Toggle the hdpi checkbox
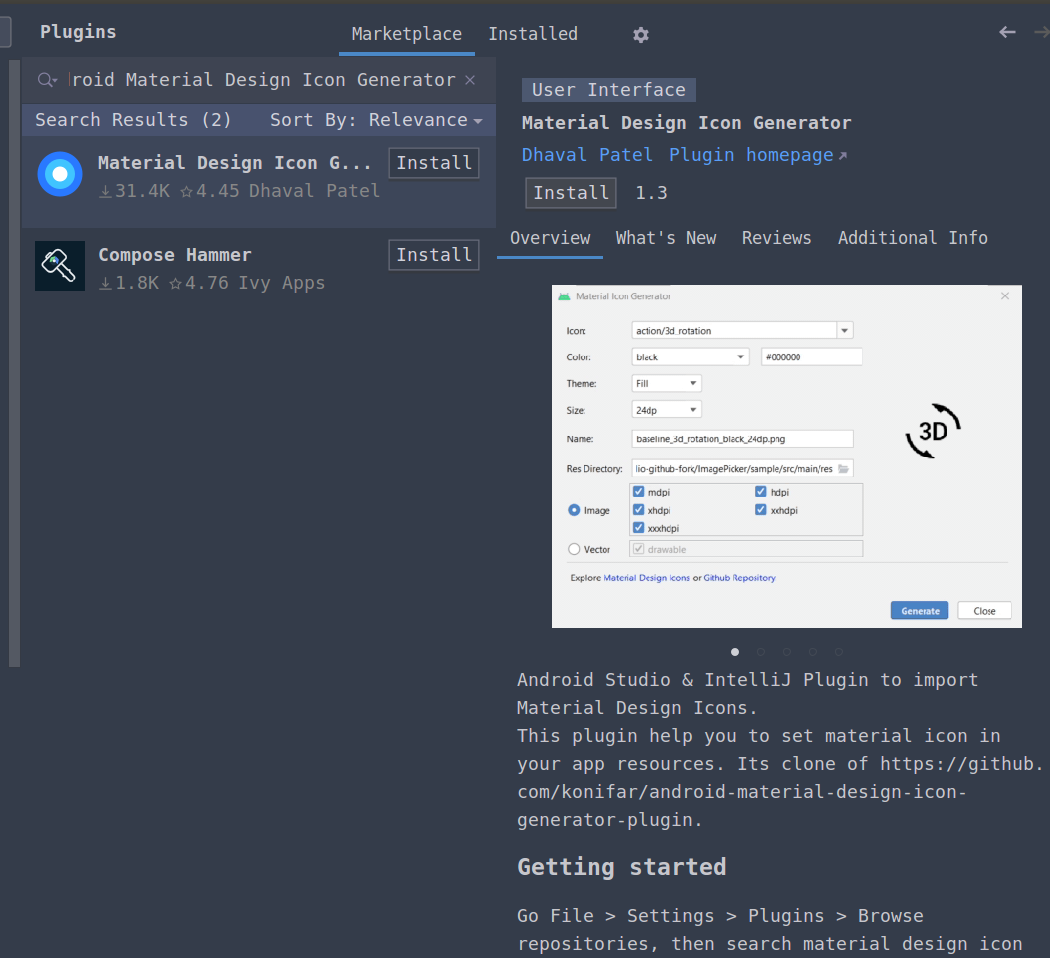1050x958 pixels. coord(761,492)
